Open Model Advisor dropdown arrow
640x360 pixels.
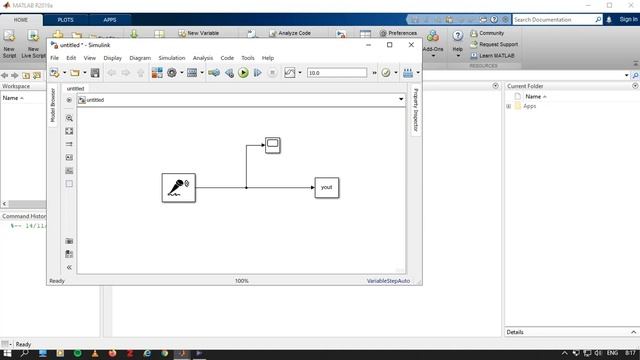point(396,73)
